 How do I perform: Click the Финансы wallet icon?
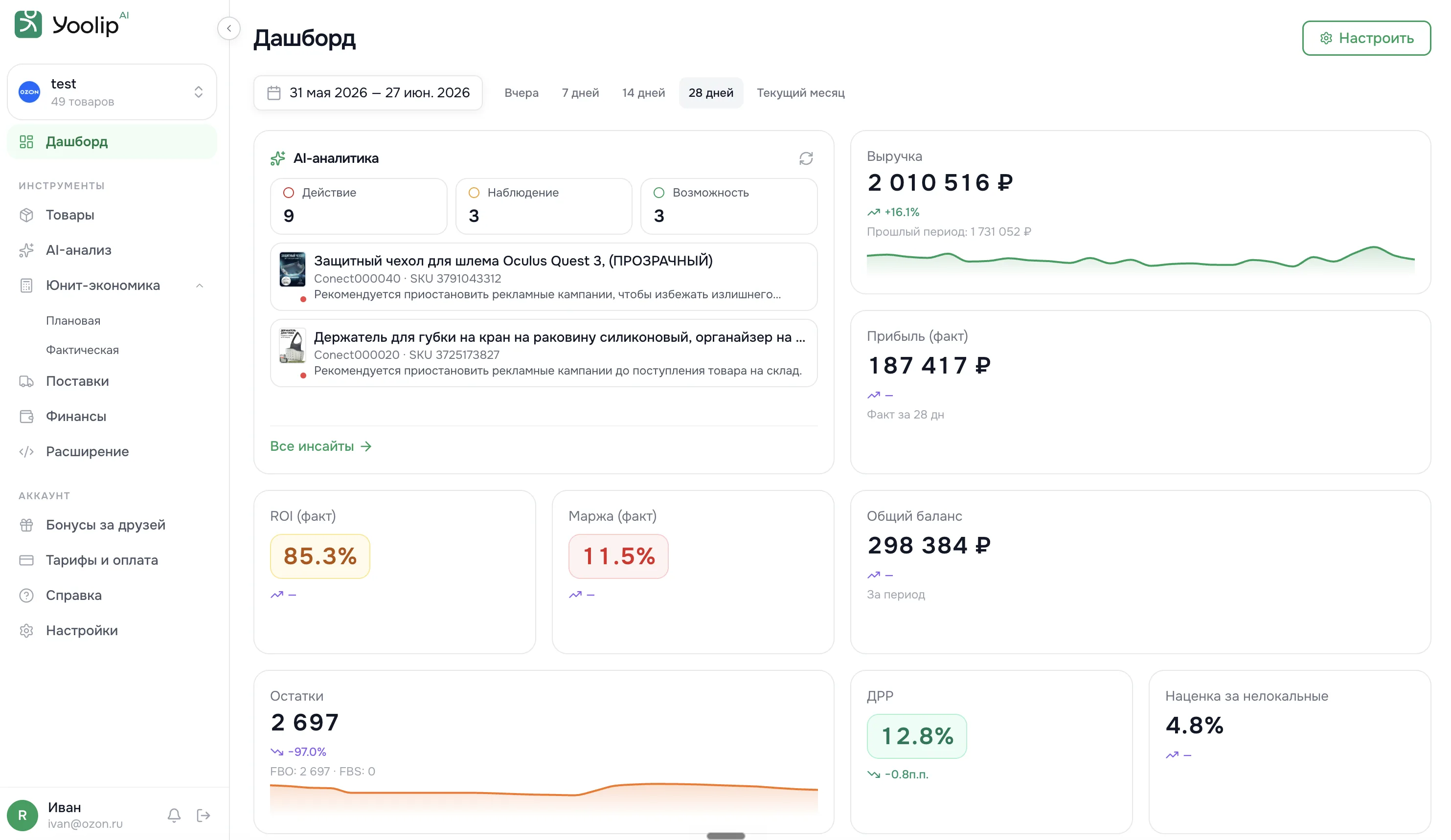[26, 416]
